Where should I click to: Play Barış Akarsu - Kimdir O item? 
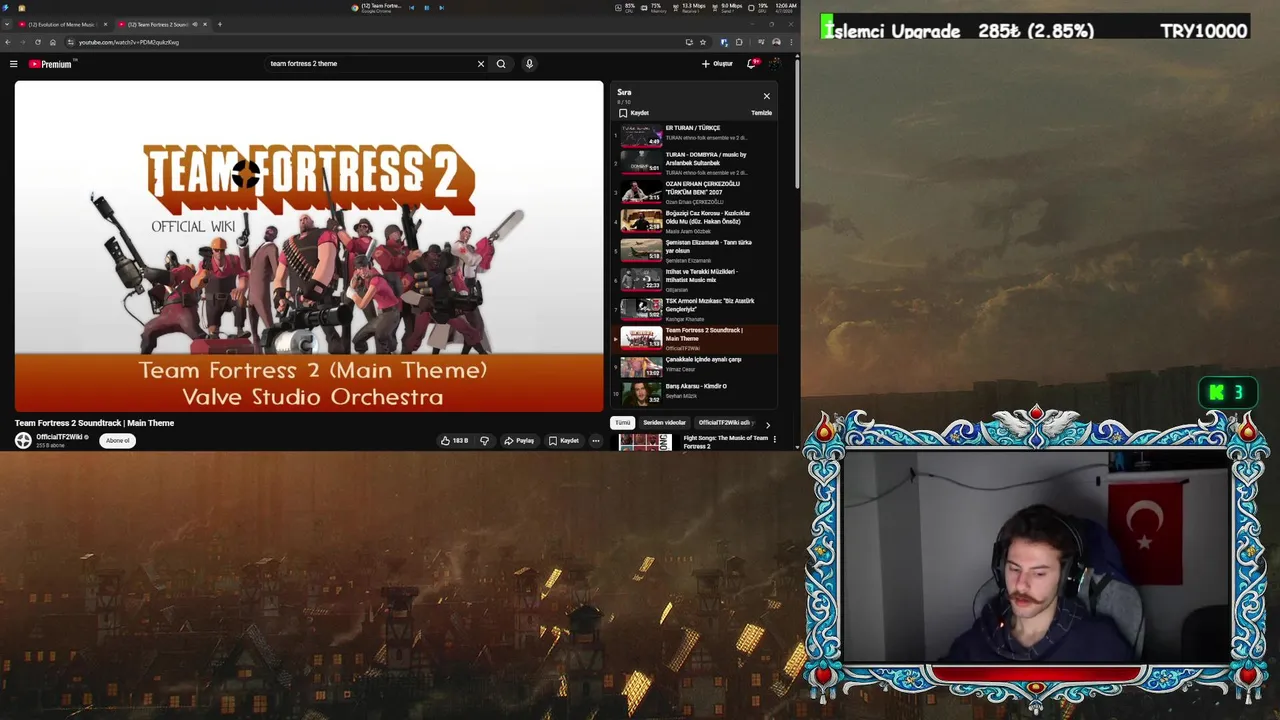[x=694, y=393]
